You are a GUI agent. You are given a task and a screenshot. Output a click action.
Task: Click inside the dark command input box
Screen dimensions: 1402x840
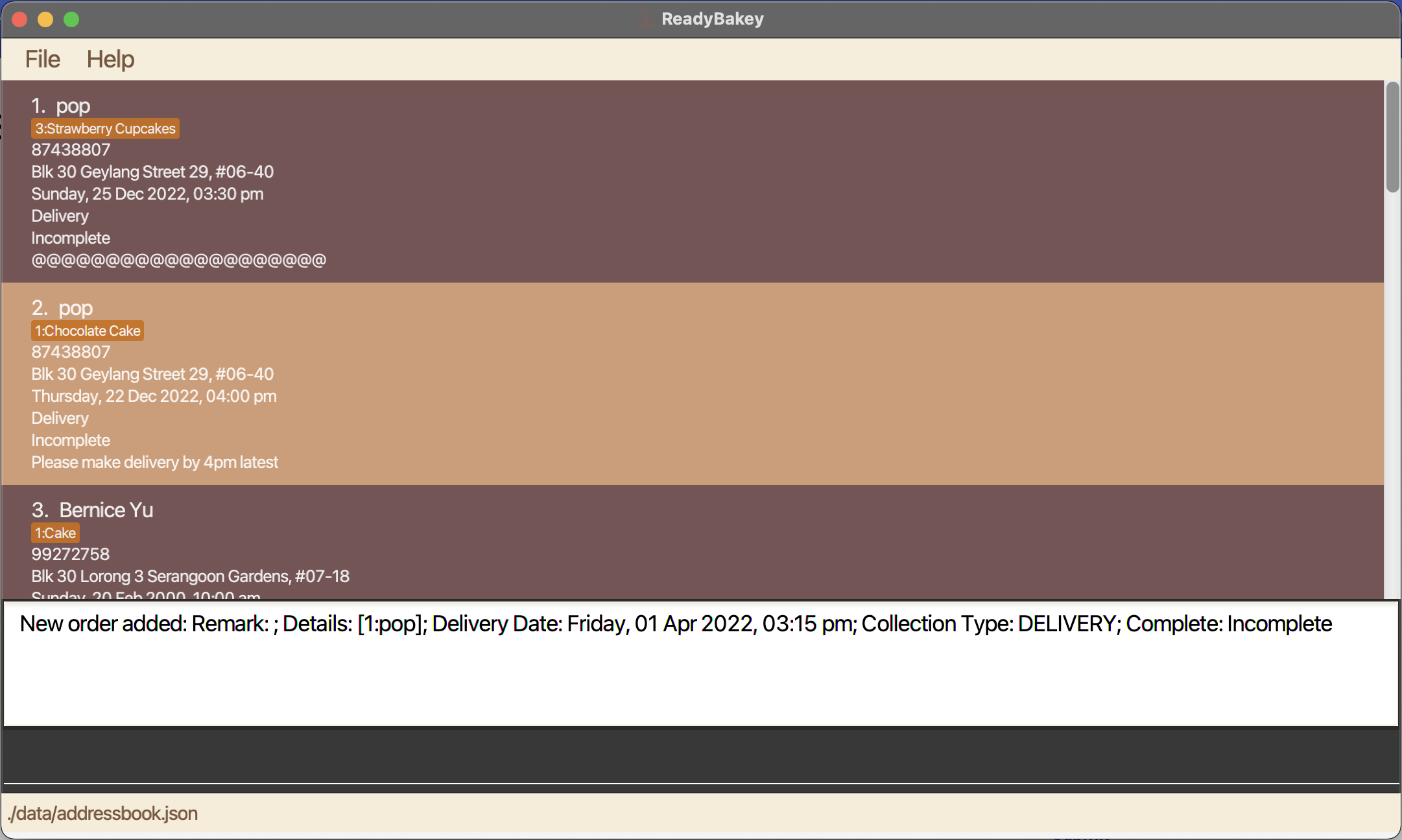[x=700, y=756]
